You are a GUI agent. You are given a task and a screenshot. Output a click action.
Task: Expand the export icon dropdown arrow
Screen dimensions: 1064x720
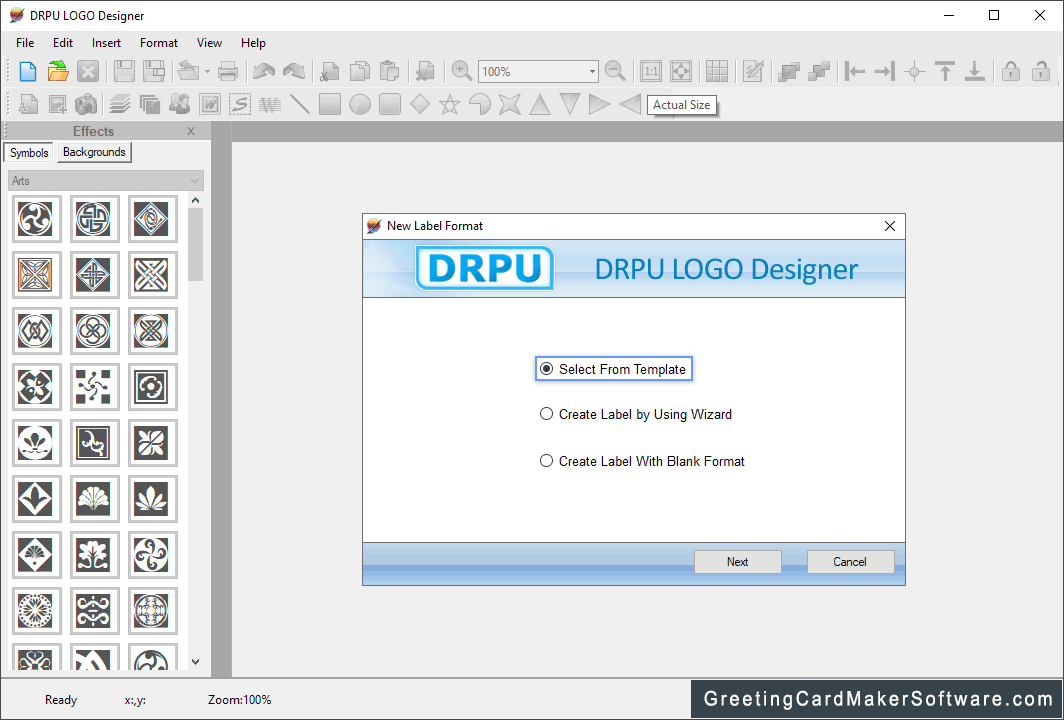207,71
